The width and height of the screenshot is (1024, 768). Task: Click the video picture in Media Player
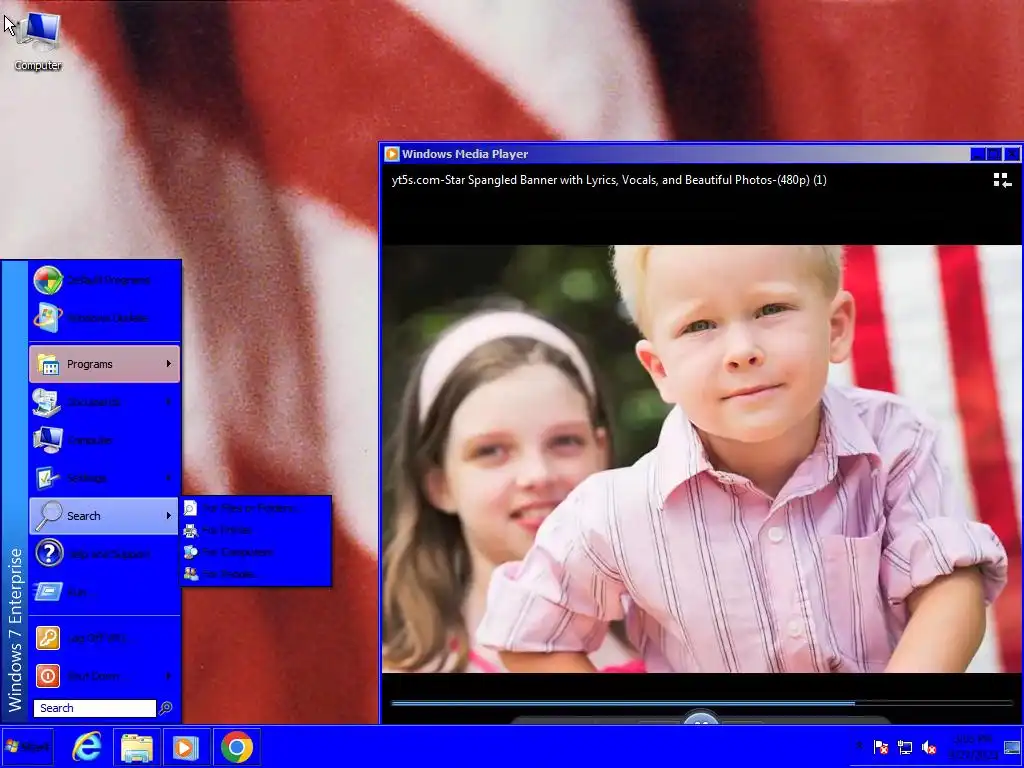(702, 458)
